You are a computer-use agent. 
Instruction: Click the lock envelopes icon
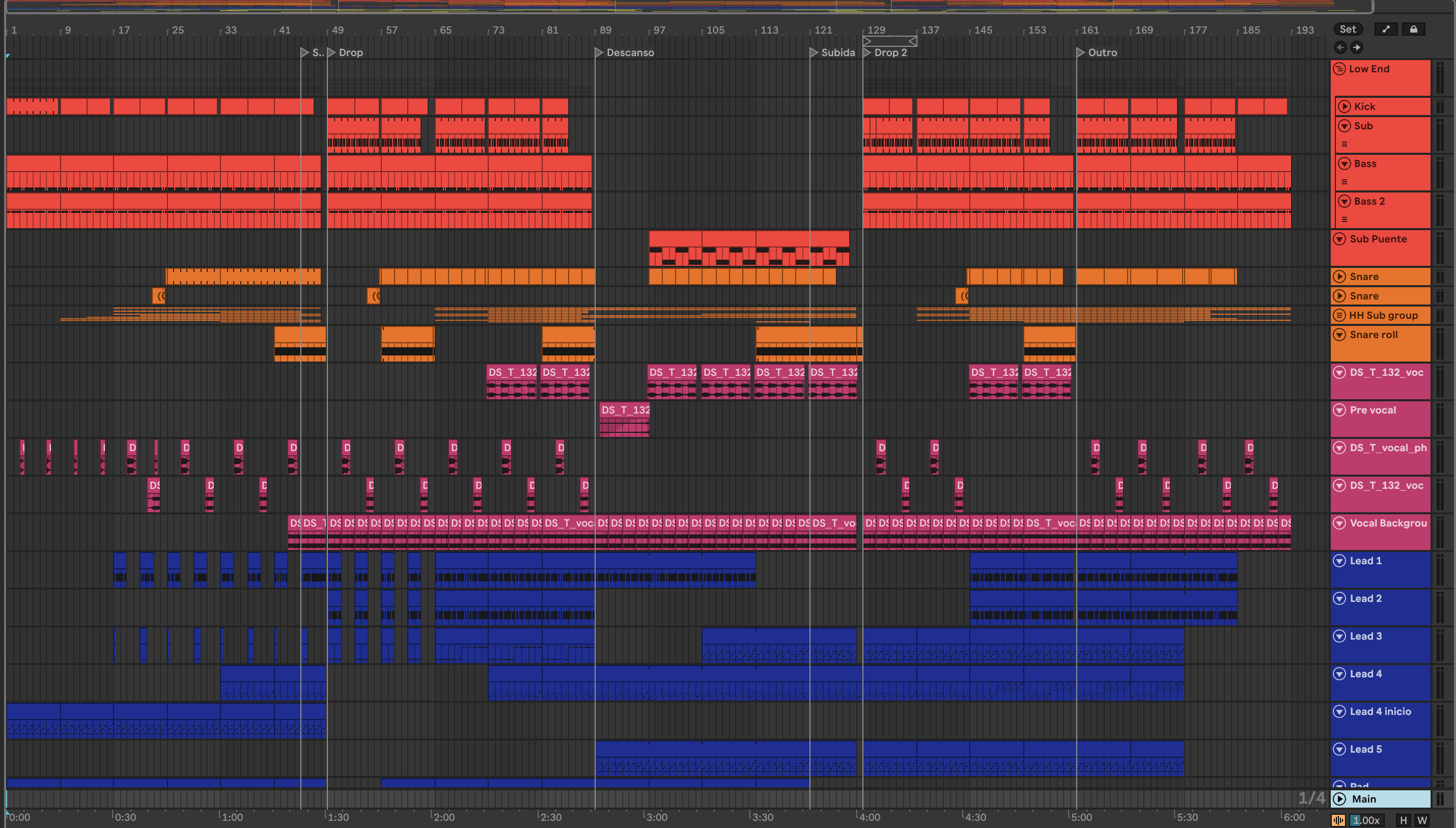pyautogui.click(x=1413, y=30)
